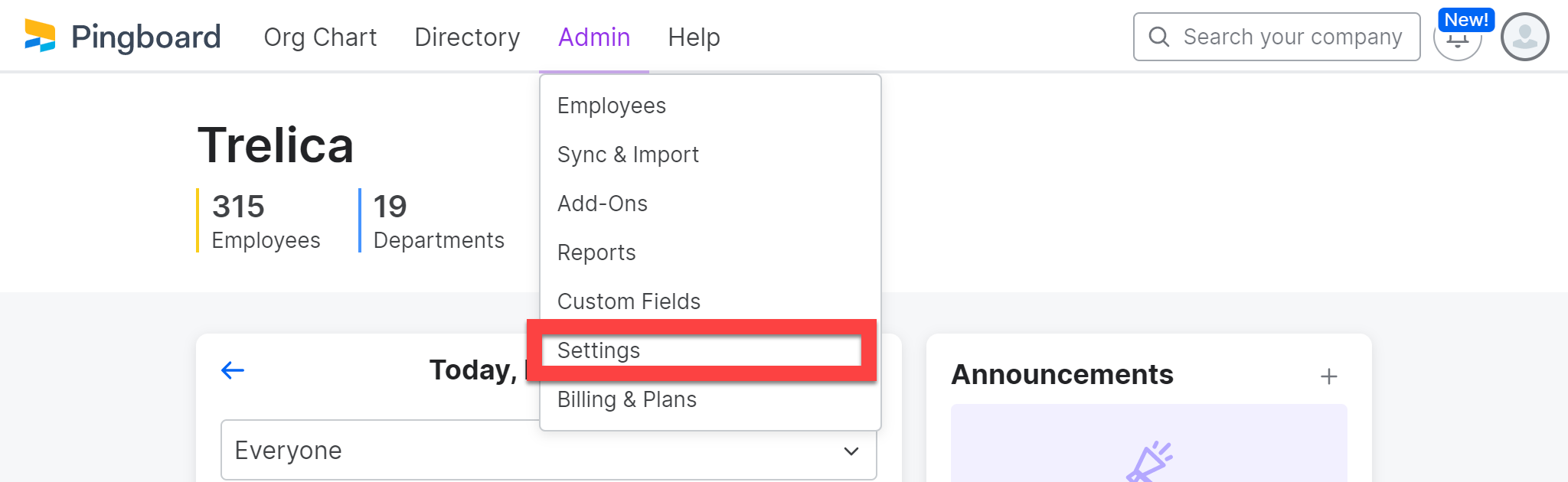The width and height of the screenshot is (1568, 482).
Task: Open Add-Ons from the Admin menu
Action: (x=710, y=204)
